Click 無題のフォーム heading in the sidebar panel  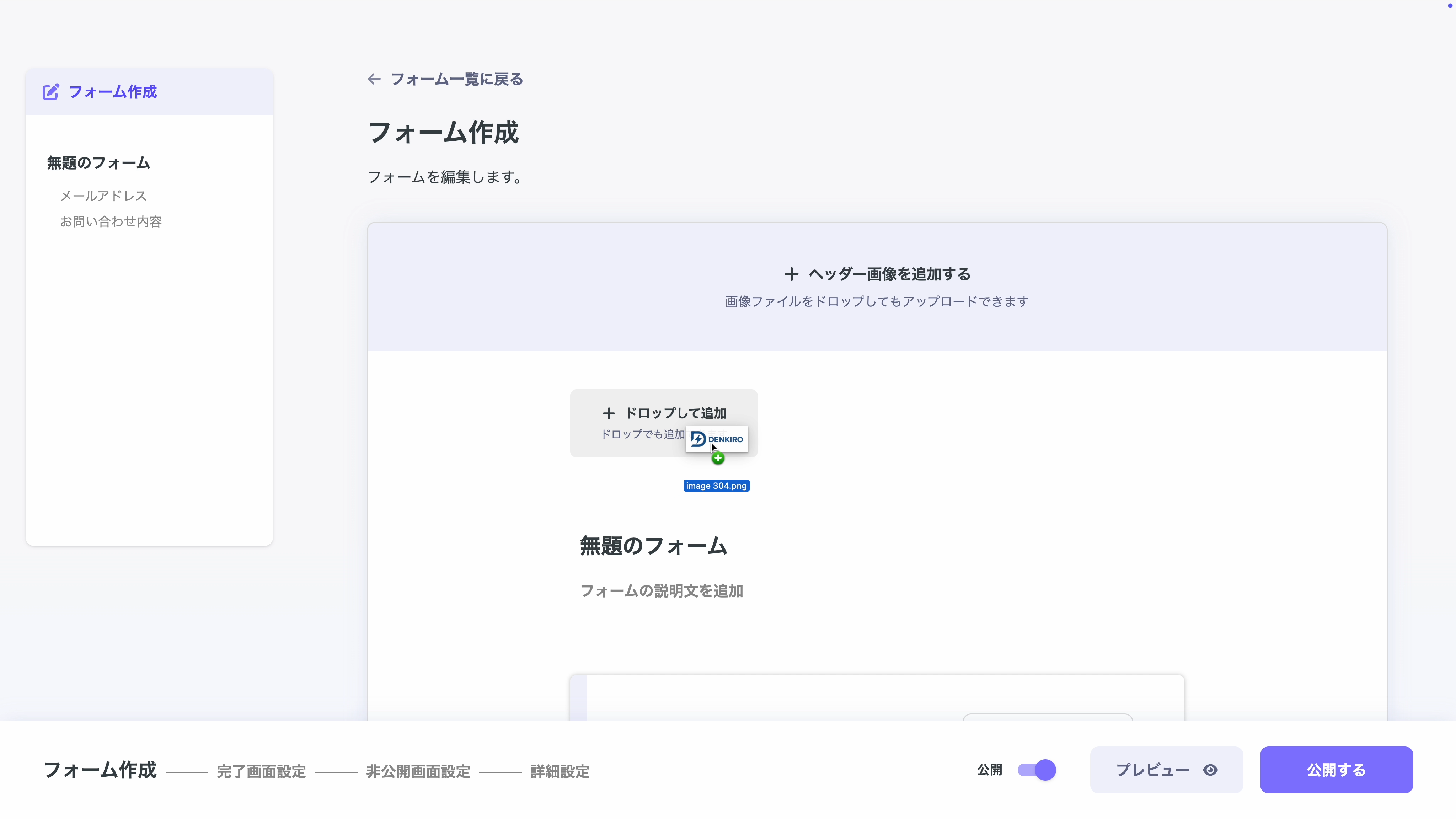pyautogui.click(x=98, y=163)
